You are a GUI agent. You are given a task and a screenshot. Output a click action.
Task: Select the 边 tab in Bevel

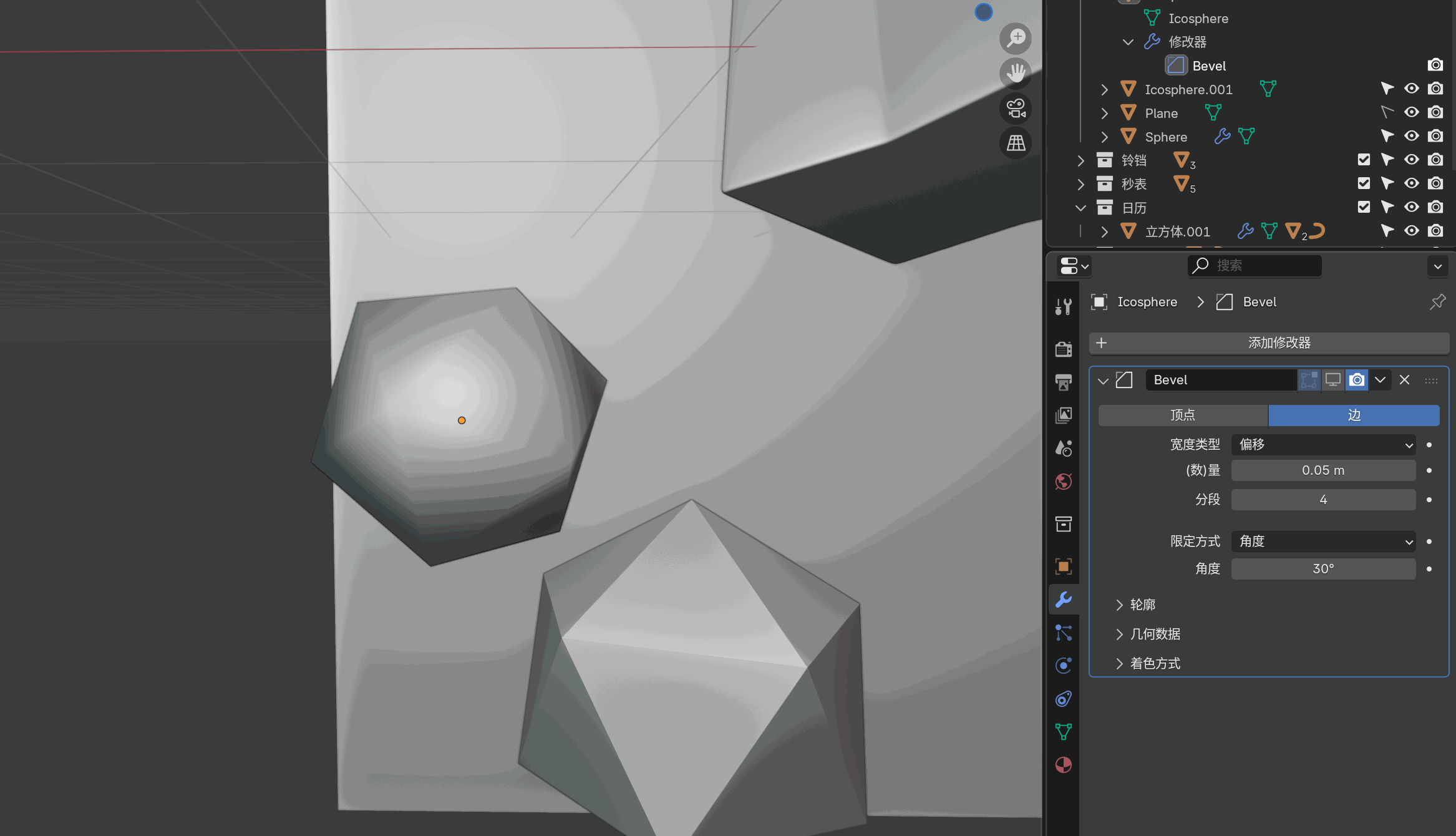pos(1354,416)
